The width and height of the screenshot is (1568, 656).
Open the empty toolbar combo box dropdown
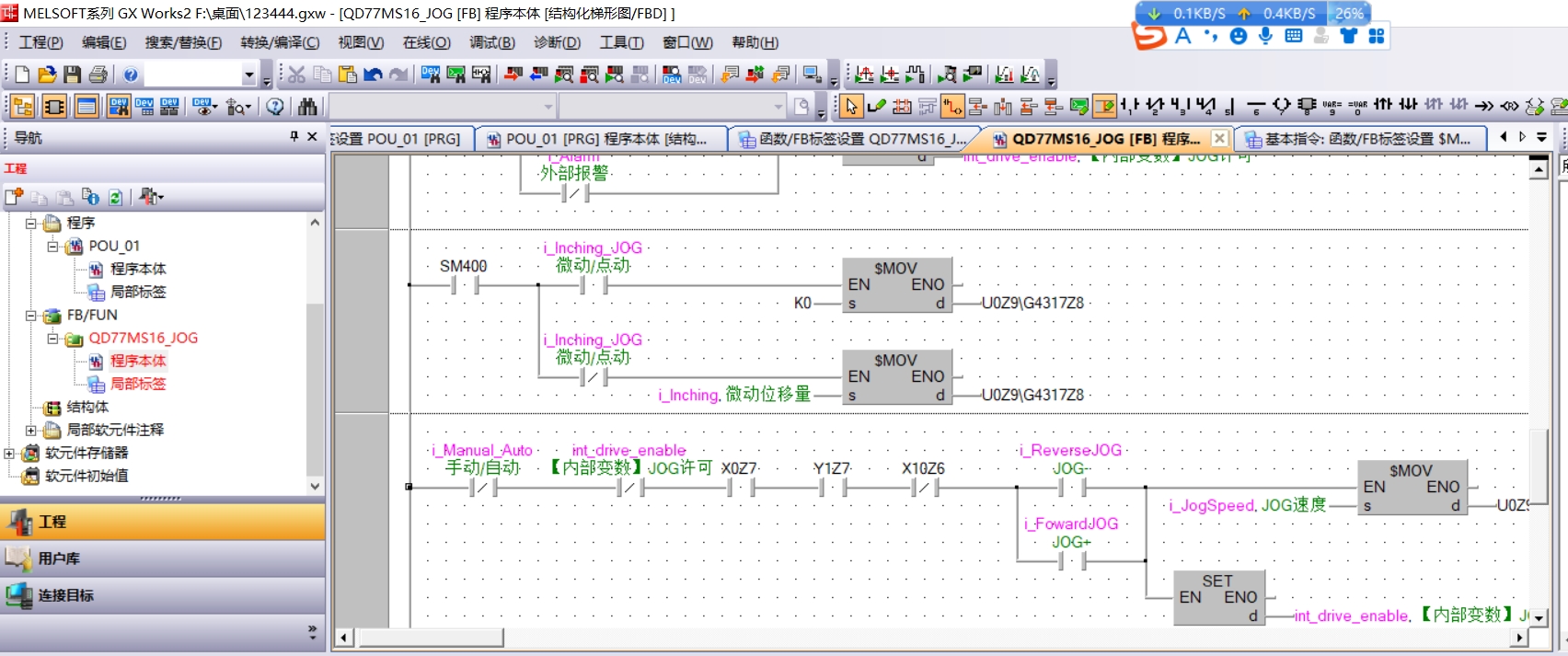pos(249,75)
